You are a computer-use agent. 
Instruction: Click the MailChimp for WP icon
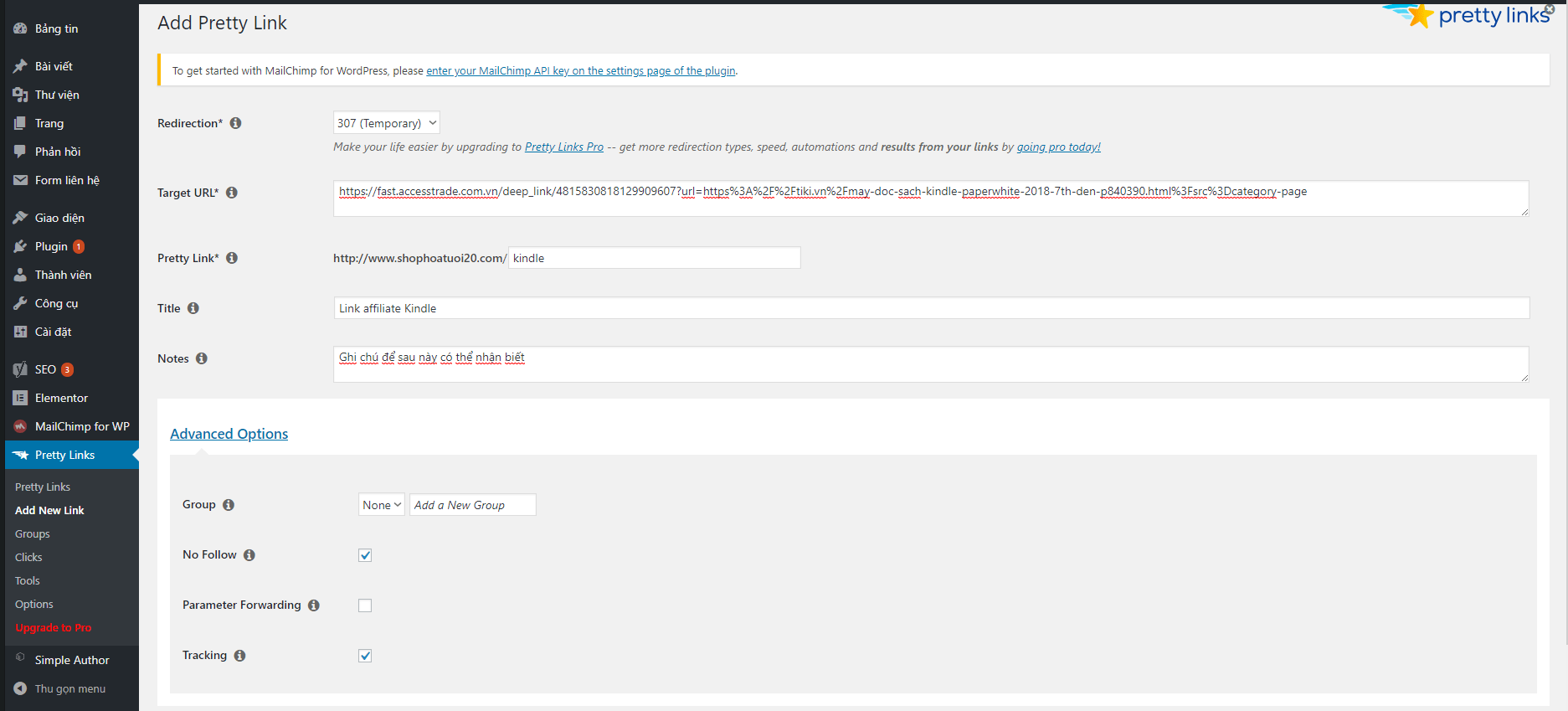tap(20, 426)
